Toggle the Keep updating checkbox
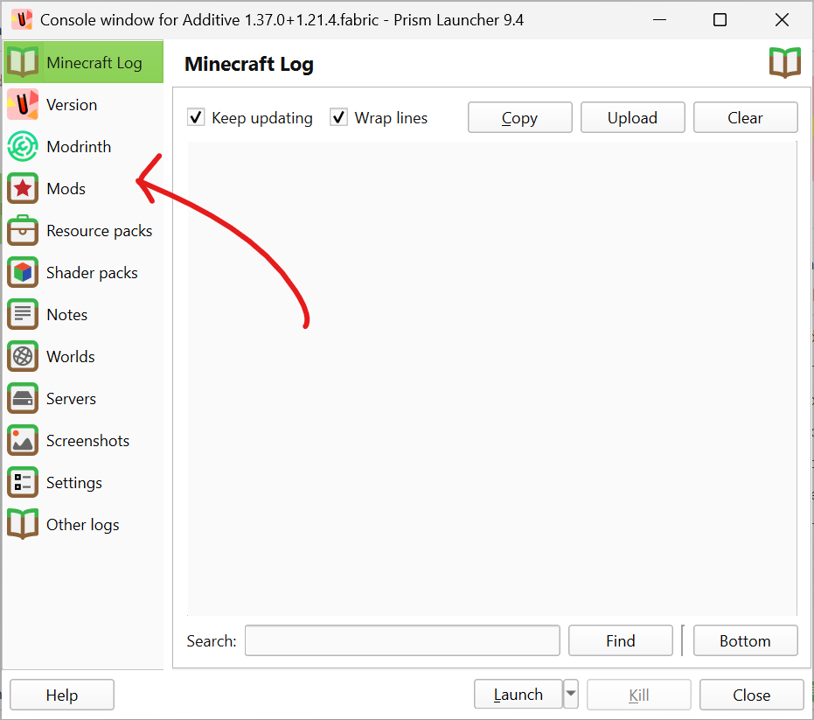This screenshot has height=720, width=814. (x=197, y=118)
